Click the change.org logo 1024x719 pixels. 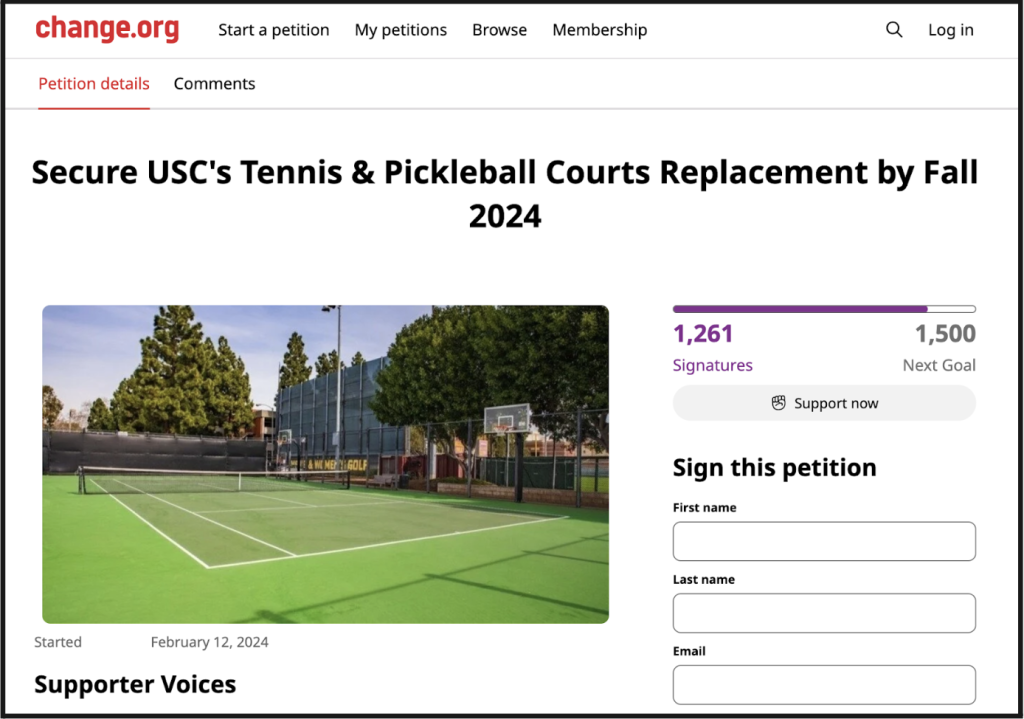pyautogui.click(x=107, y=29)
